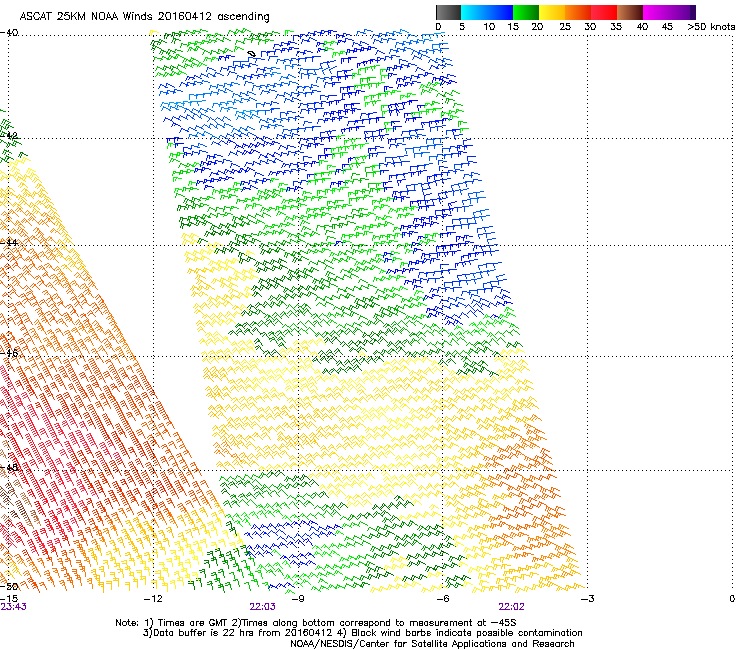Click the -40 latitude axis label
Image resolution: width=740 pixels, height=650 pixels.
(9, 33)
